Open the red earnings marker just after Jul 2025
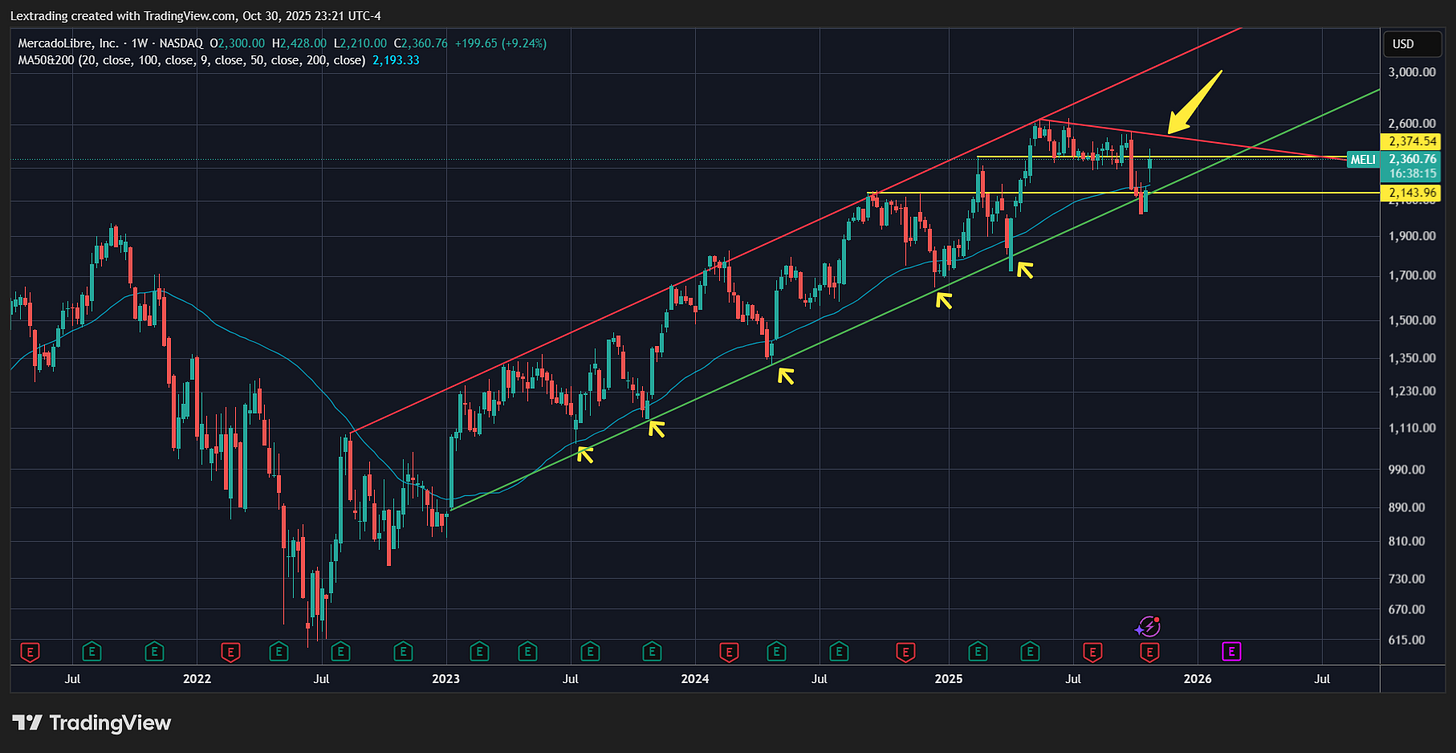 click(x=1092, y=652)
